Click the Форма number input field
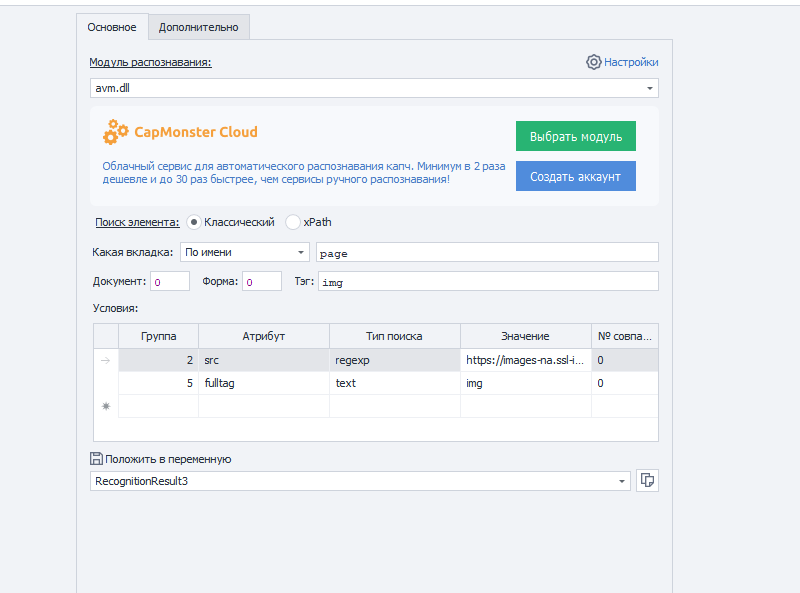This screenshot has height=593, width=800. (x=263, y=282)
